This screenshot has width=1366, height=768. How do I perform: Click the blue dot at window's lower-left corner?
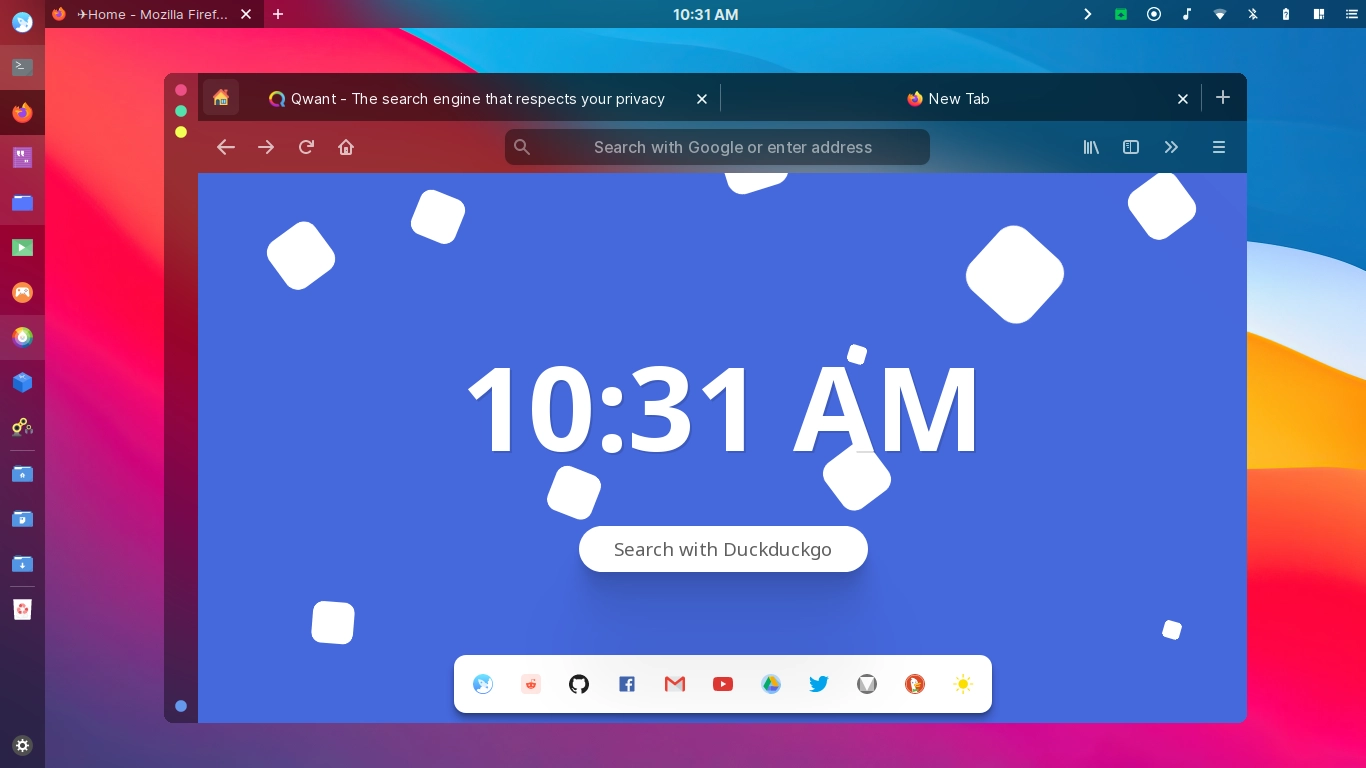181,706
